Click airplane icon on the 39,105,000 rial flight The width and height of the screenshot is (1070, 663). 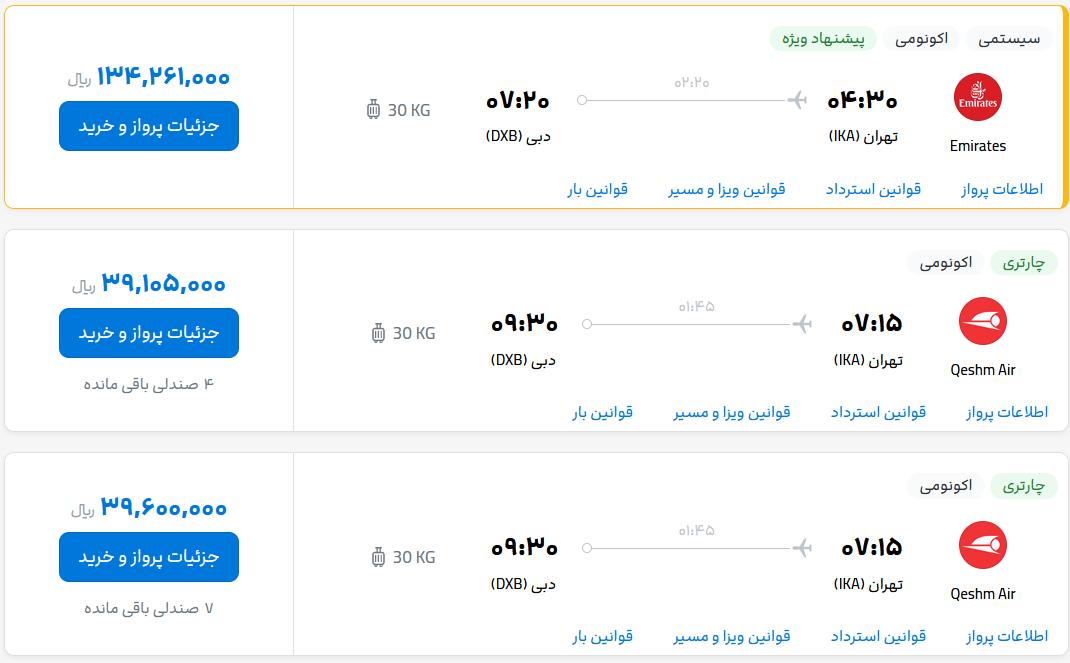(801, 324)
